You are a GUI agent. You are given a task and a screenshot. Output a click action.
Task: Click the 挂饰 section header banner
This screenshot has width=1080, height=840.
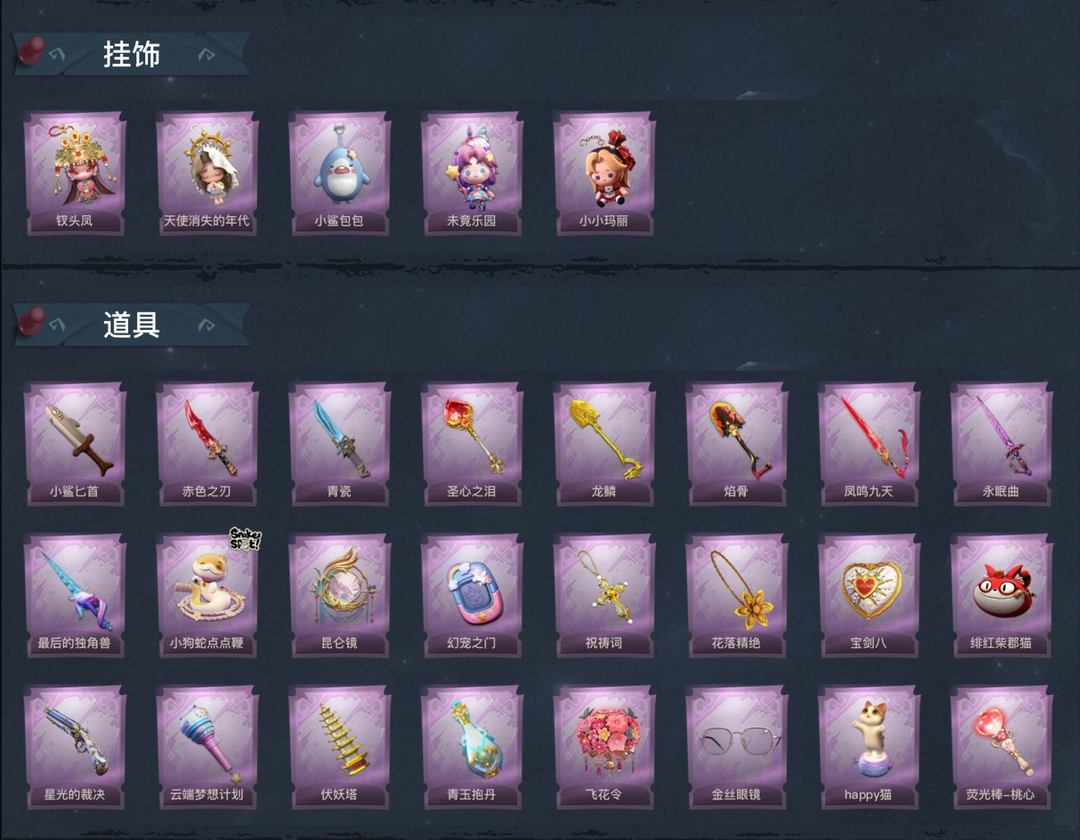[131, 54]
